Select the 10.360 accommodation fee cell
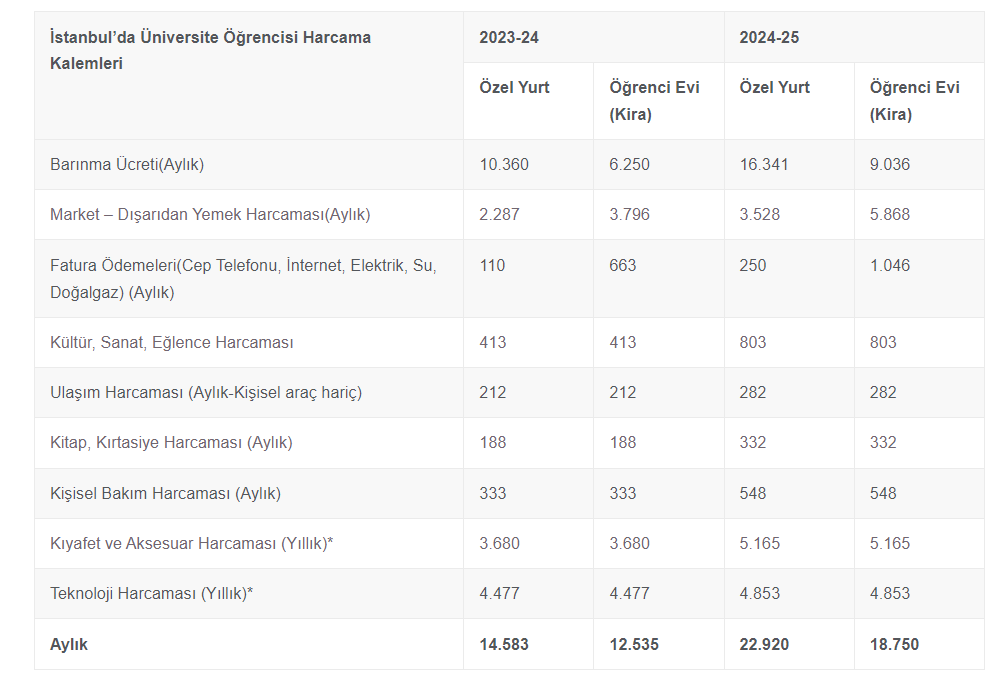 click(x=504, y=164)
